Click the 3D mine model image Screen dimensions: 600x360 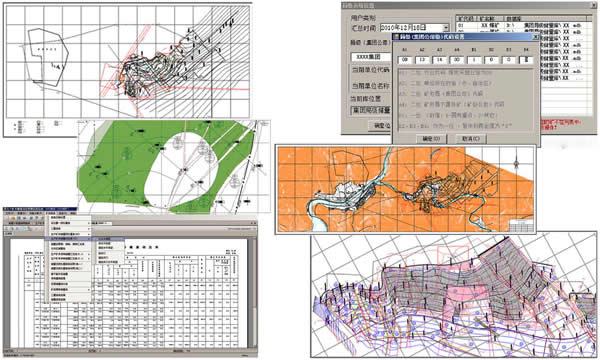(454, 297)
